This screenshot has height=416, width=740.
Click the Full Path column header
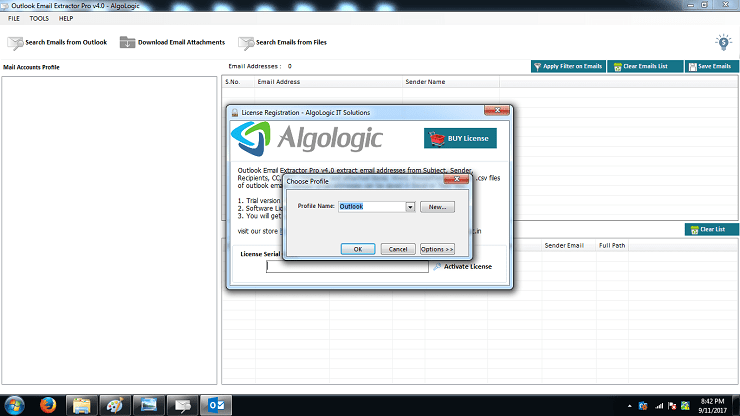tap(612, 246)
